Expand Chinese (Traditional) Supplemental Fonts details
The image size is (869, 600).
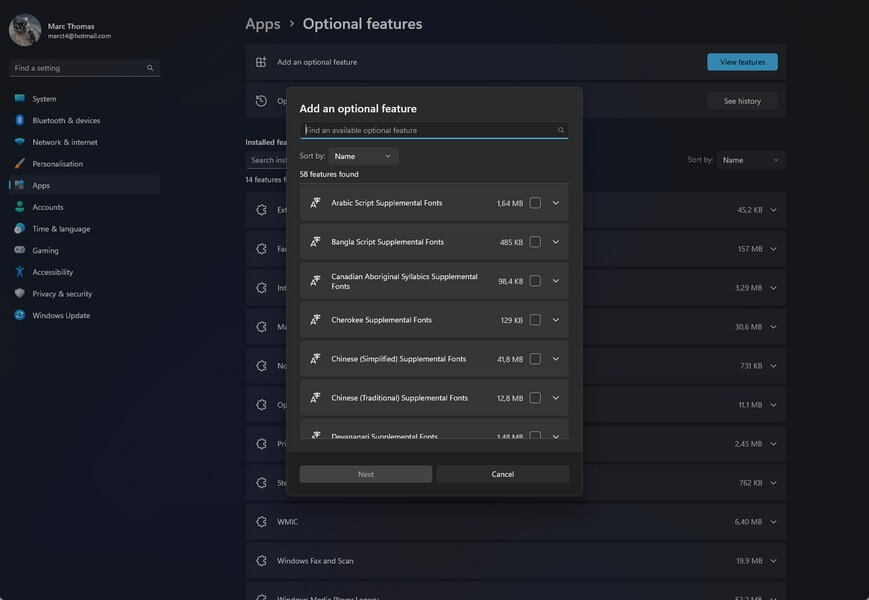tap(556, 398)
